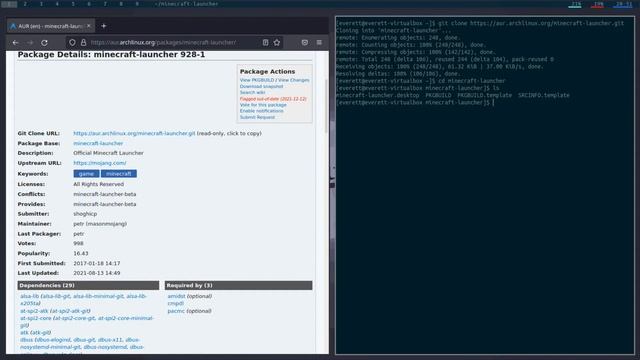640x360 pixels.
Task: Open the Firefox hamburger menu
Action: pos(319,42)
